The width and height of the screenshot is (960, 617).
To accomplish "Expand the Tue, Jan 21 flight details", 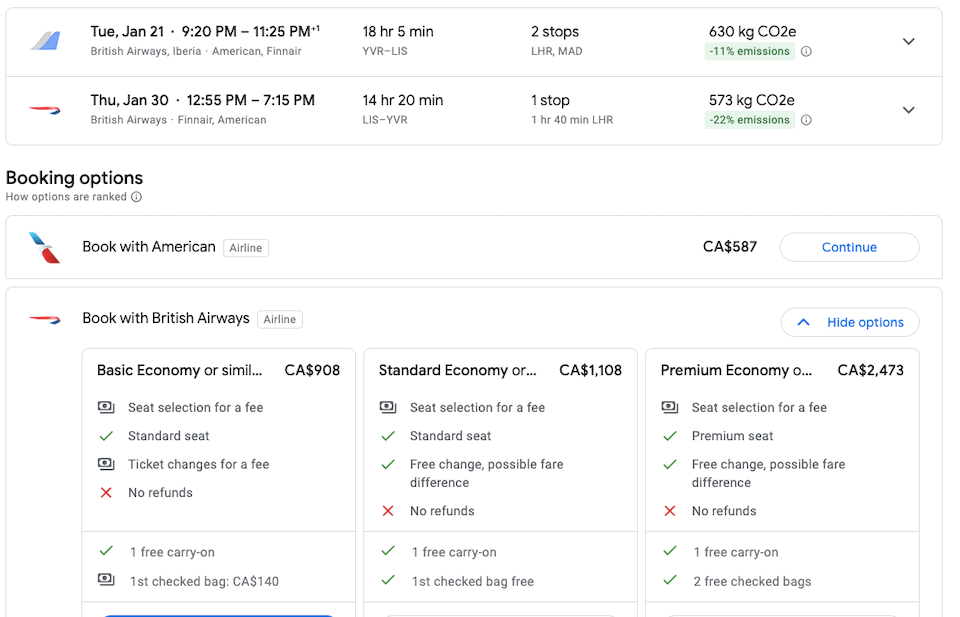I will click(909, 42).
